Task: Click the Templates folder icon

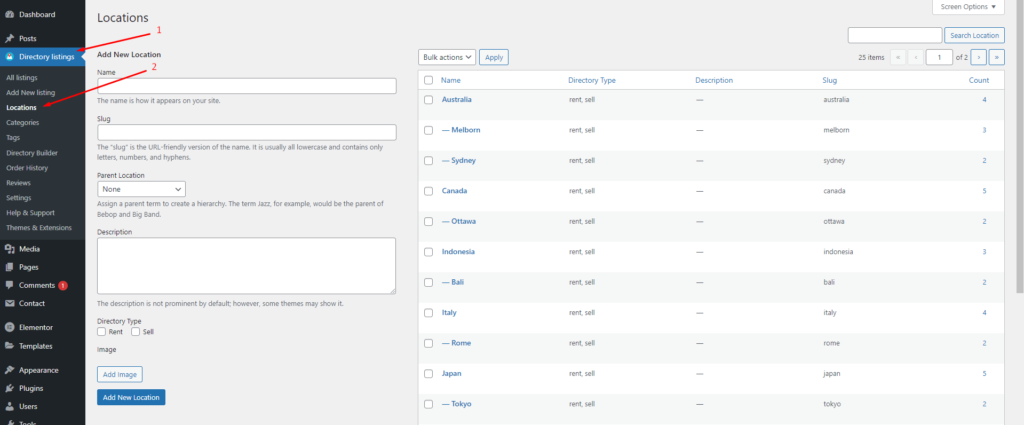Action: (x=10, y=346)
